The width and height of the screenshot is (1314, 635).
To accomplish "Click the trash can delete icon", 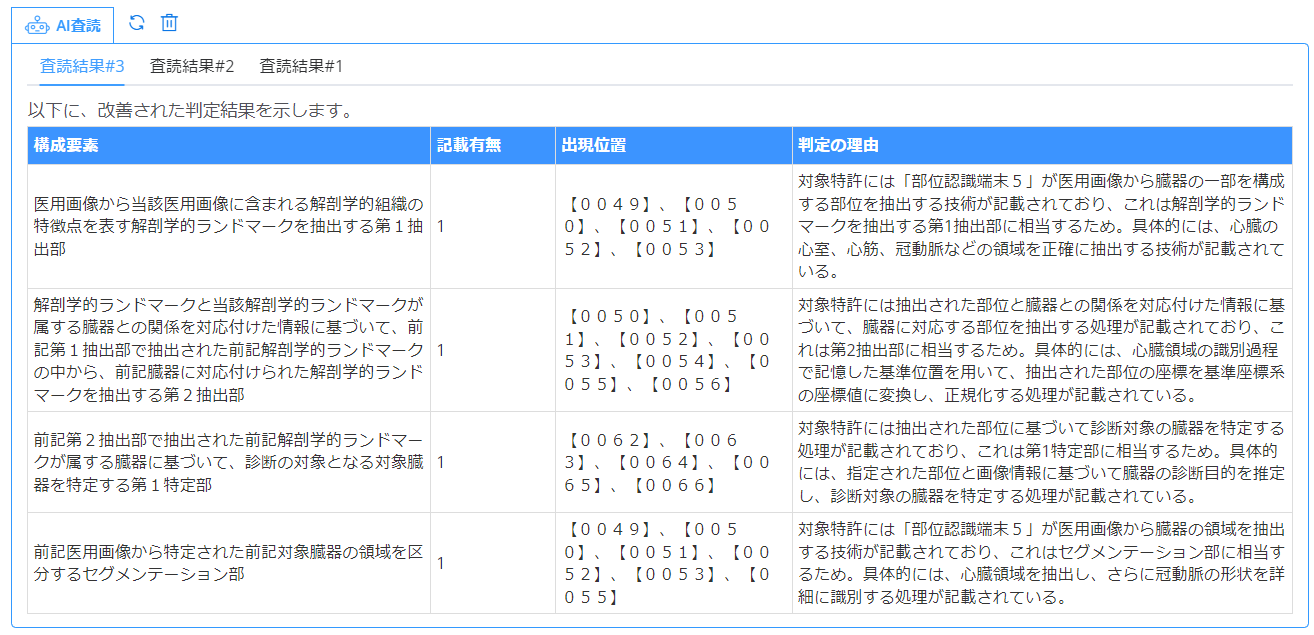I will tap(170, 23).
